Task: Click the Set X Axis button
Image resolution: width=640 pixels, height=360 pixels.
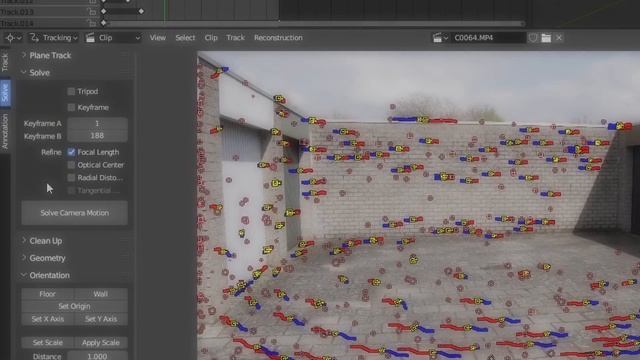Action: (x=48, y=319)
